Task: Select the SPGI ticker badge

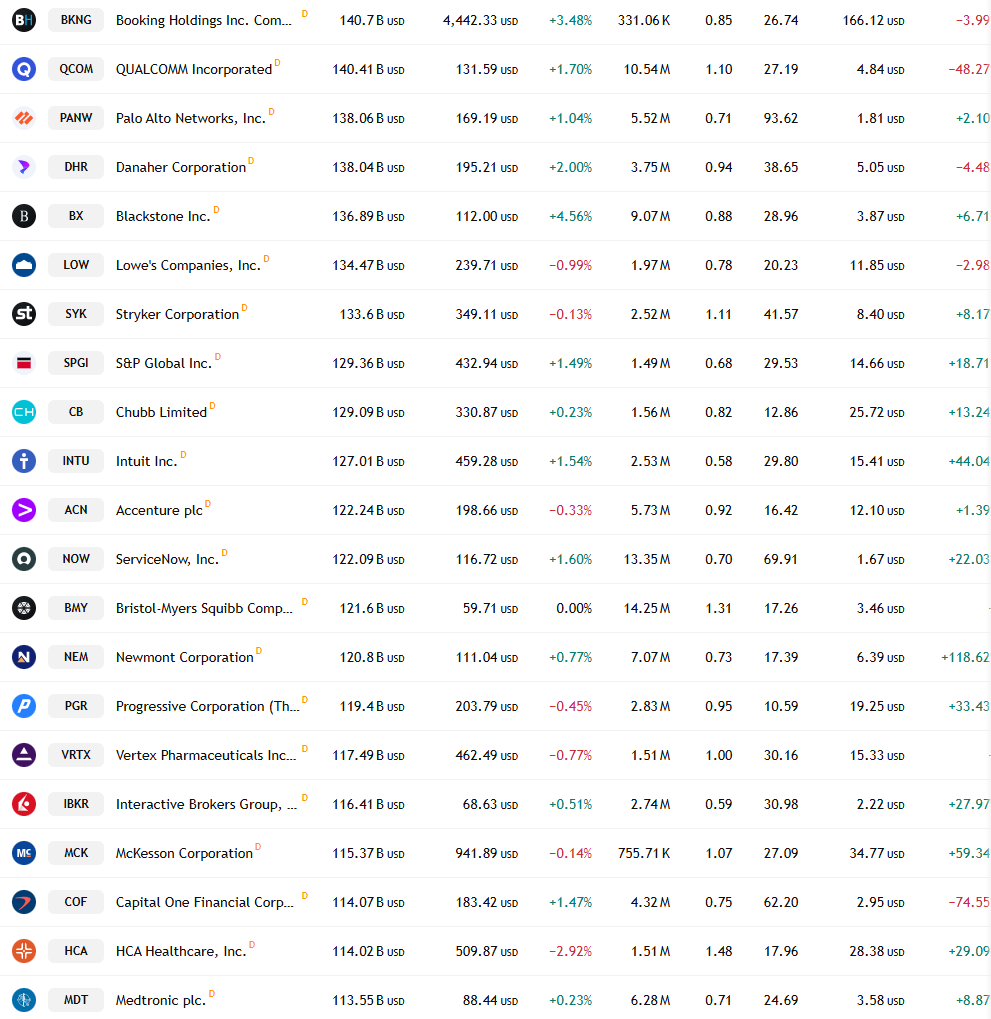Action: click(x=76, y=363)
